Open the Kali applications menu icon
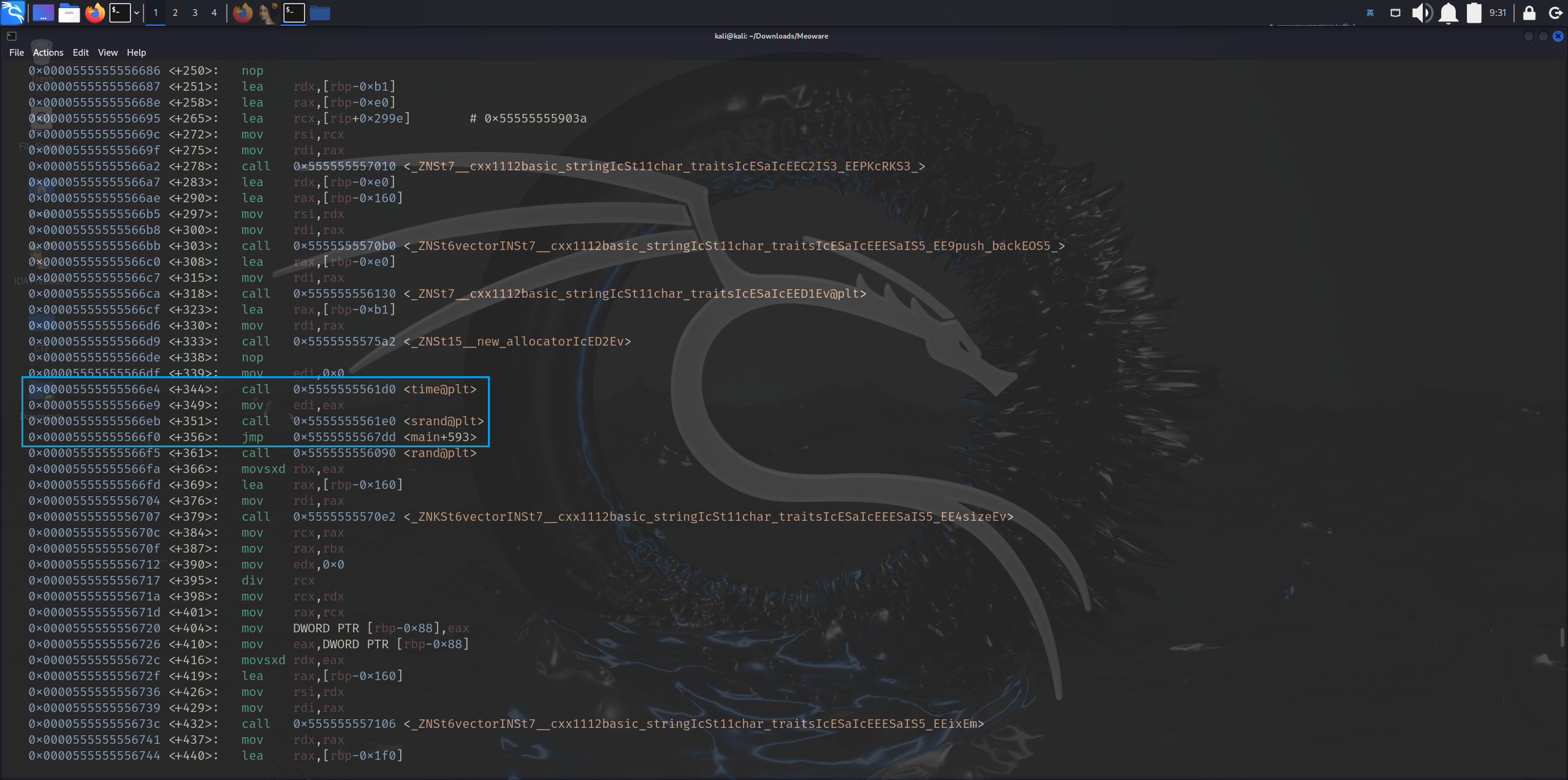1568x780 pixels. click(13, 12)
